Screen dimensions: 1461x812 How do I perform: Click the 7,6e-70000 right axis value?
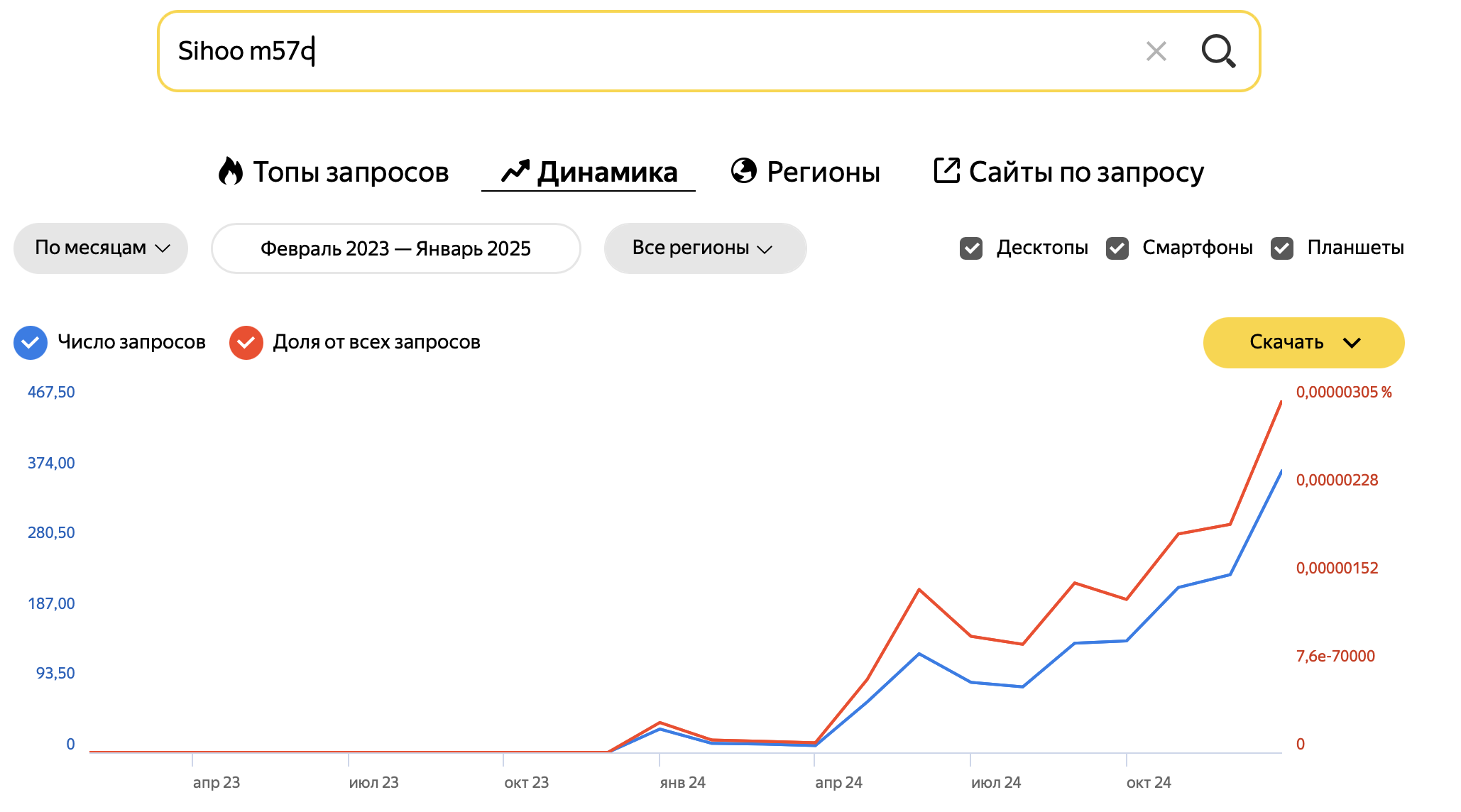tap(1335, 657)
